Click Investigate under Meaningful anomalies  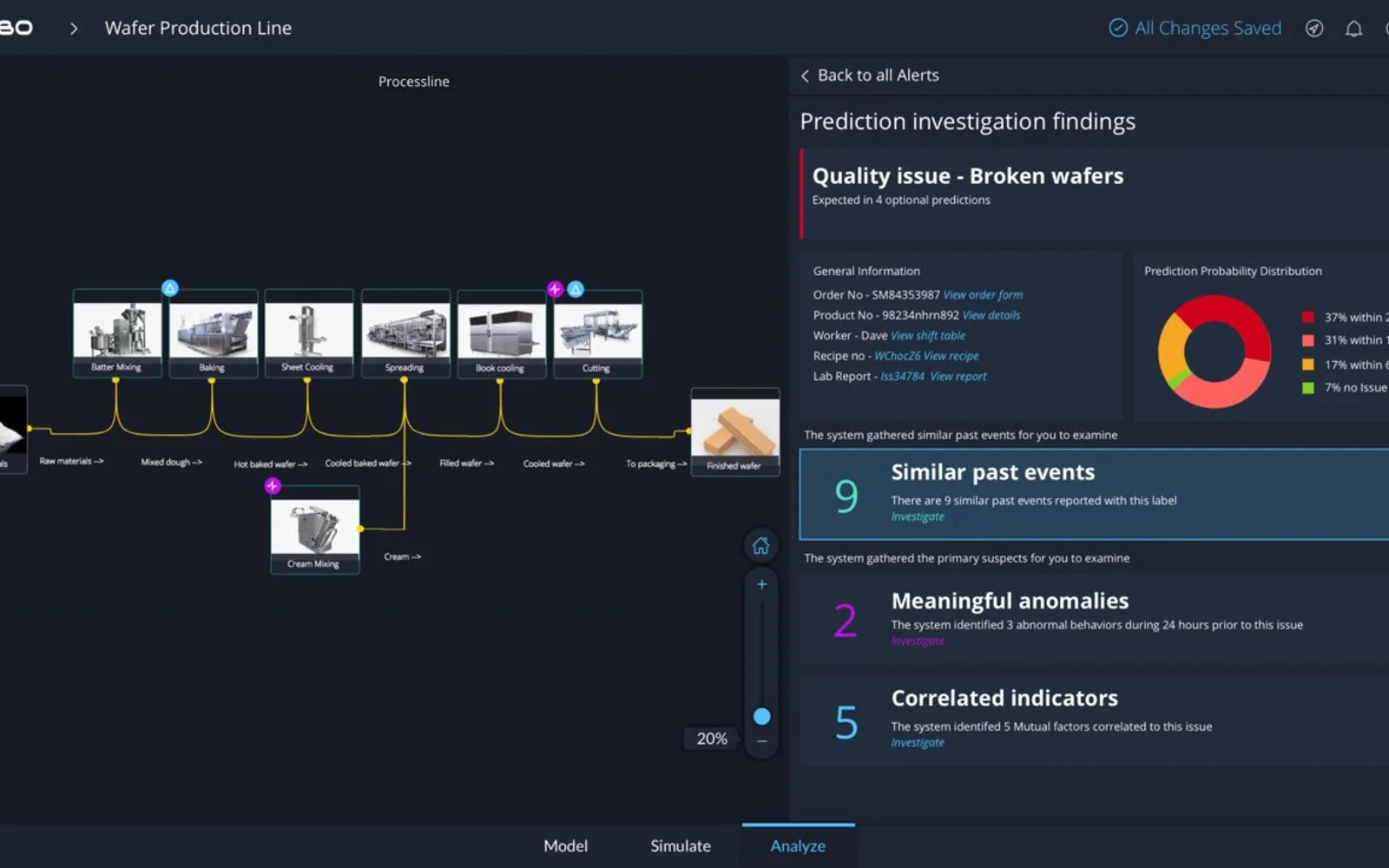[918, 641]
